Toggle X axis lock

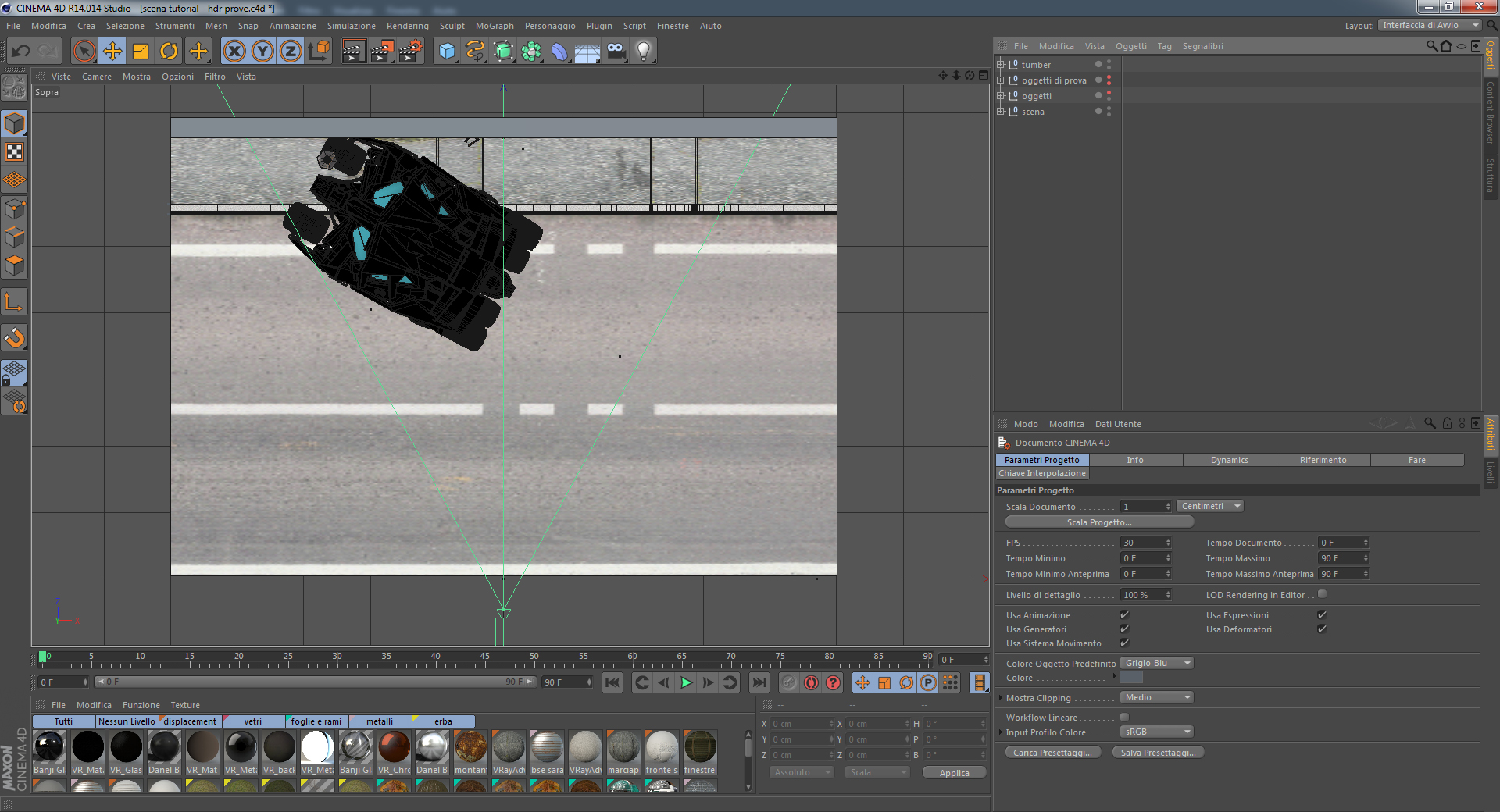234,52
